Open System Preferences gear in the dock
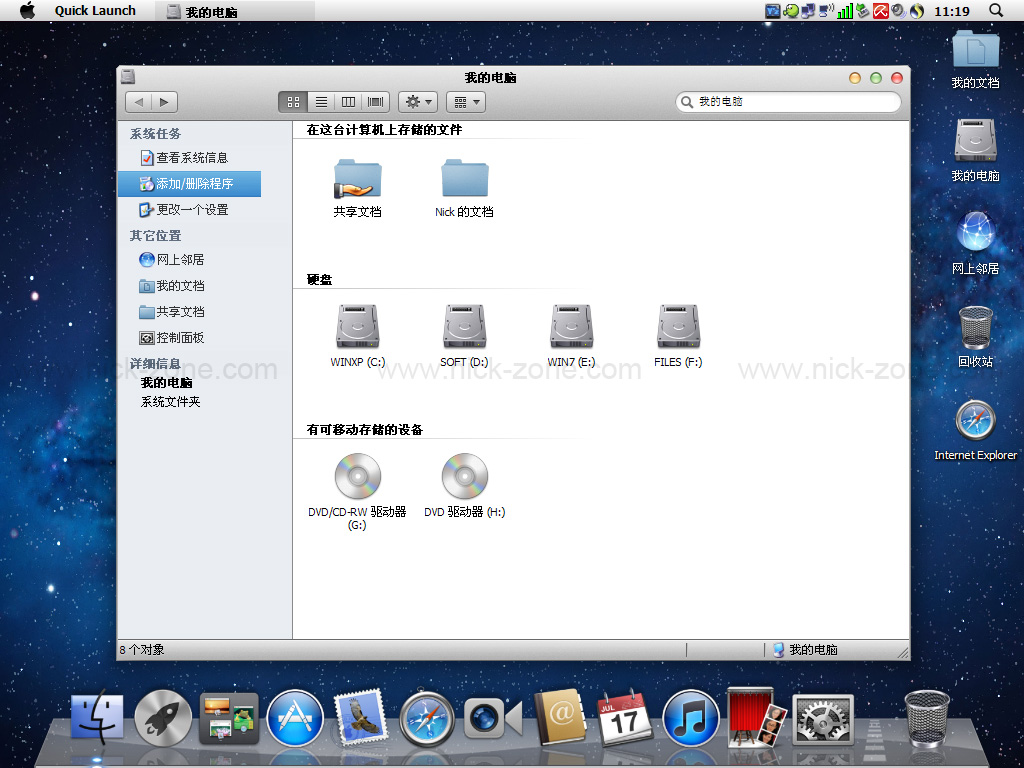 [x=823, y=718]
